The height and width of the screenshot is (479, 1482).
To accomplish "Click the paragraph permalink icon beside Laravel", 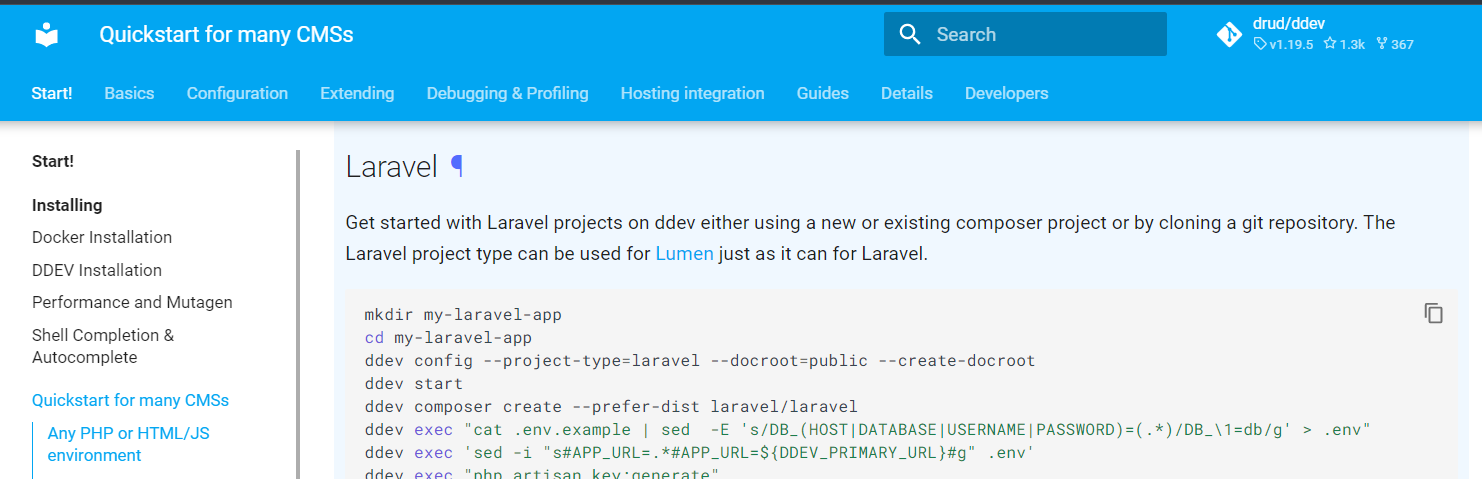I will 457,166.
